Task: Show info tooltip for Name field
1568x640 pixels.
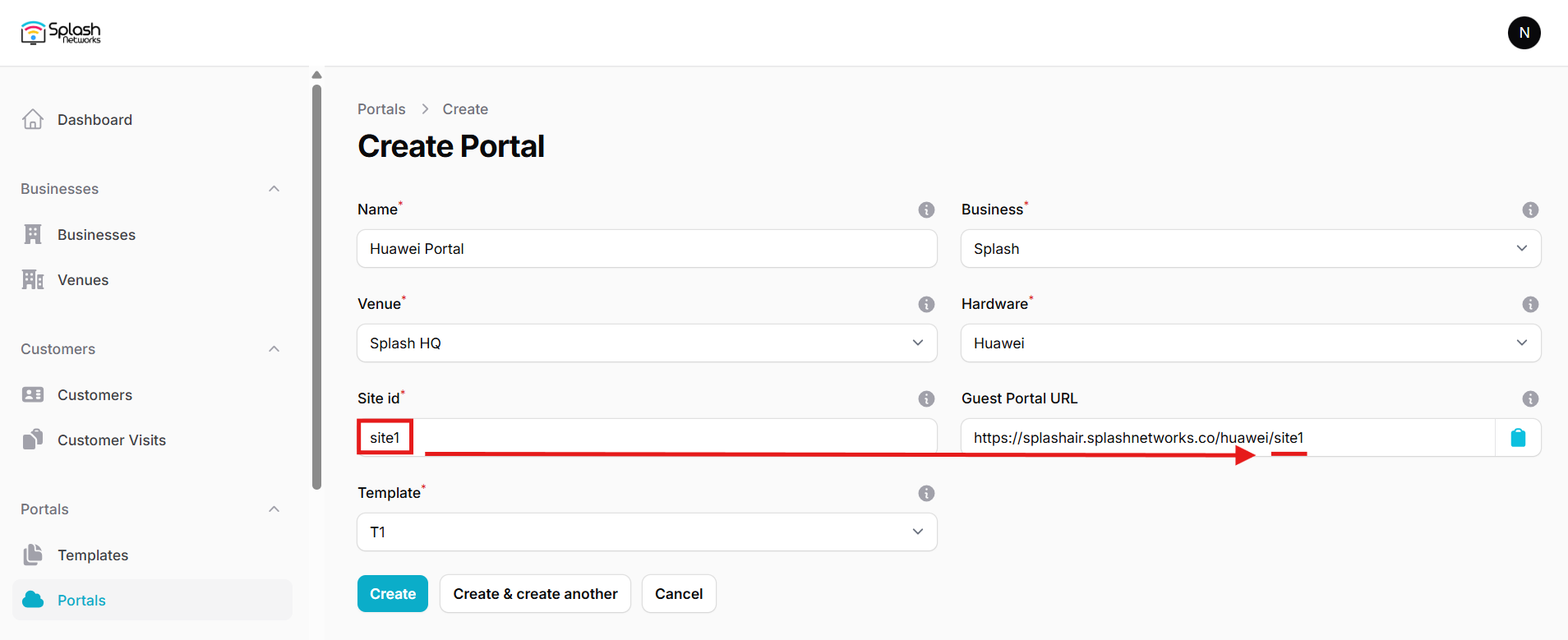Action: point(926,209)
